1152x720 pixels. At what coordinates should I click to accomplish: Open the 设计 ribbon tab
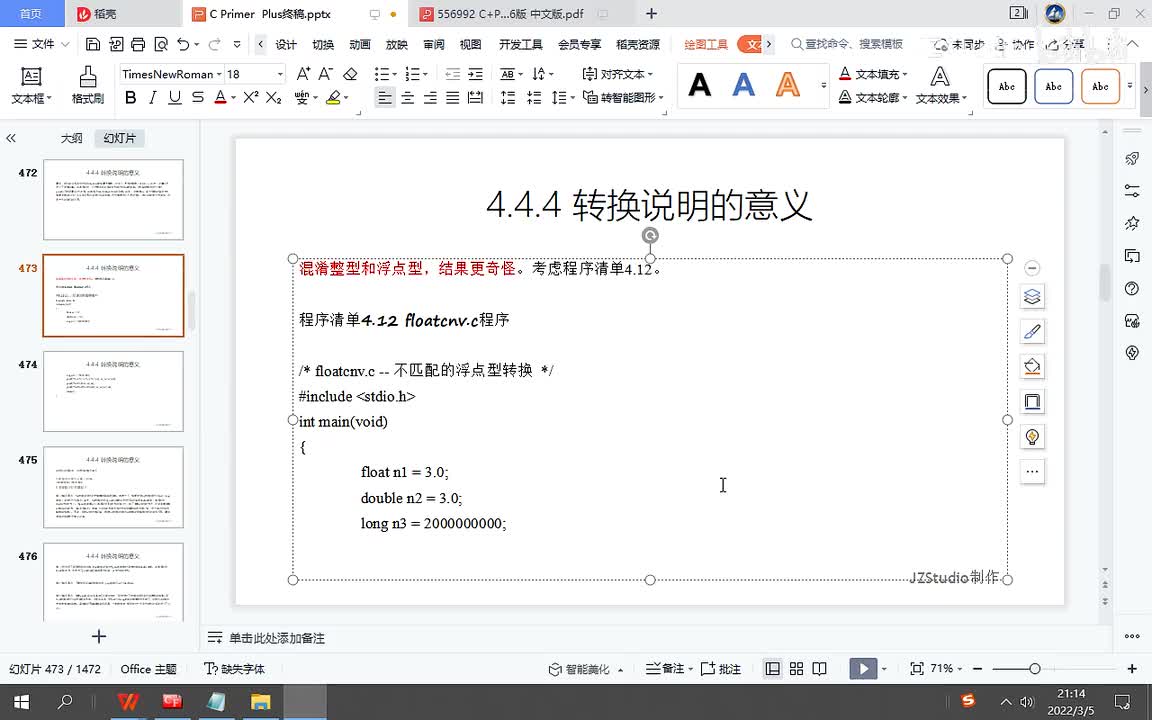(x=286, y=44)
